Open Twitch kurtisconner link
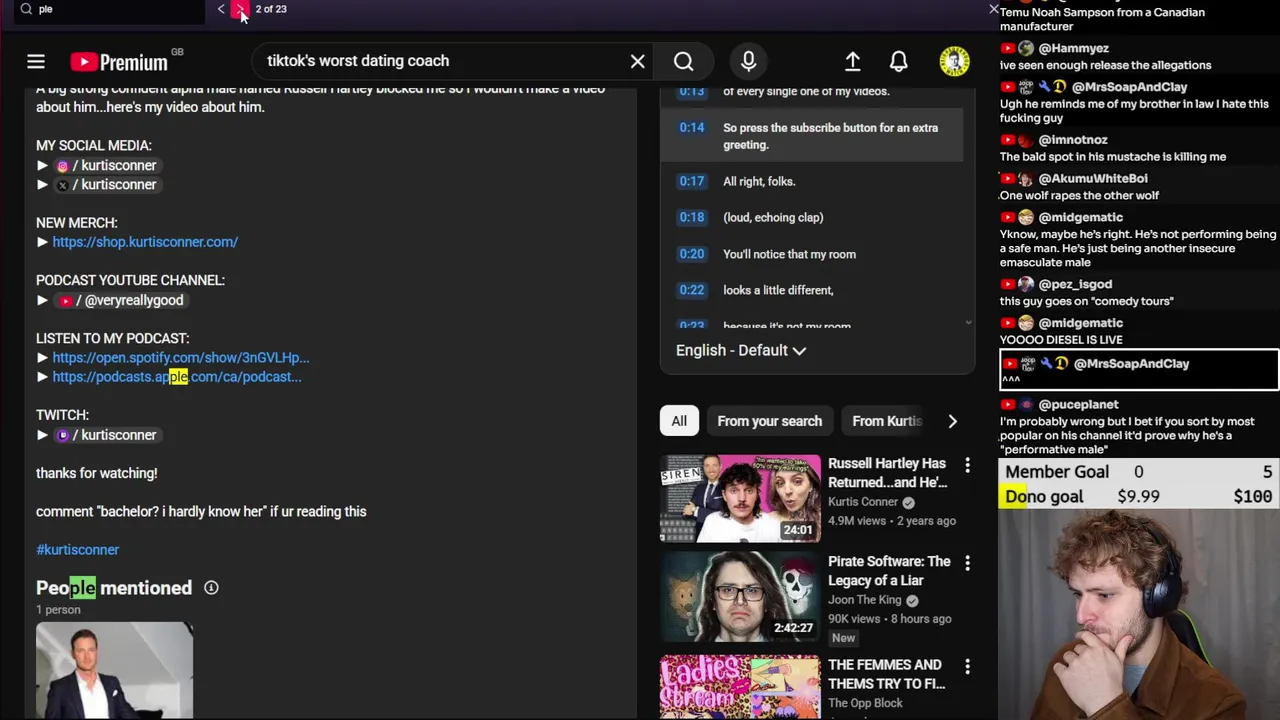The height and width of the screenshot is (720, 1280). [106, 435]
